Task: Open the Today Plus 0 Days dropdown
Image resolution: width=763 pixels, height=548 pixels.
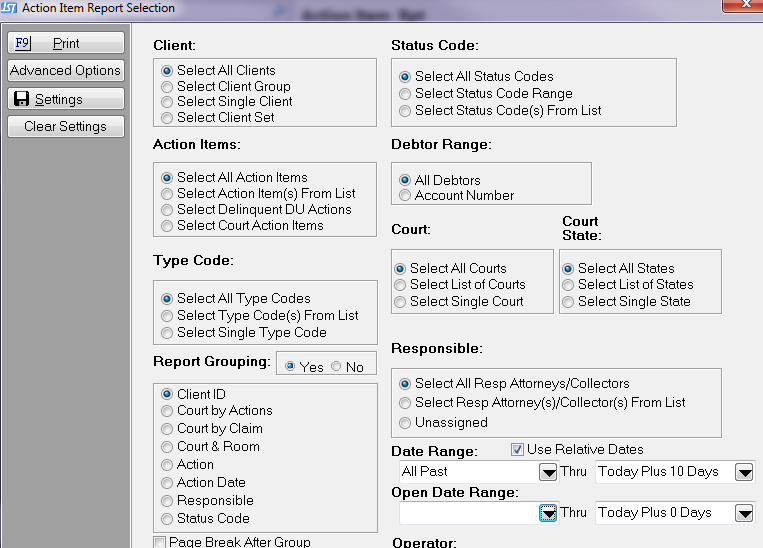Action: [x=743, y=513]
